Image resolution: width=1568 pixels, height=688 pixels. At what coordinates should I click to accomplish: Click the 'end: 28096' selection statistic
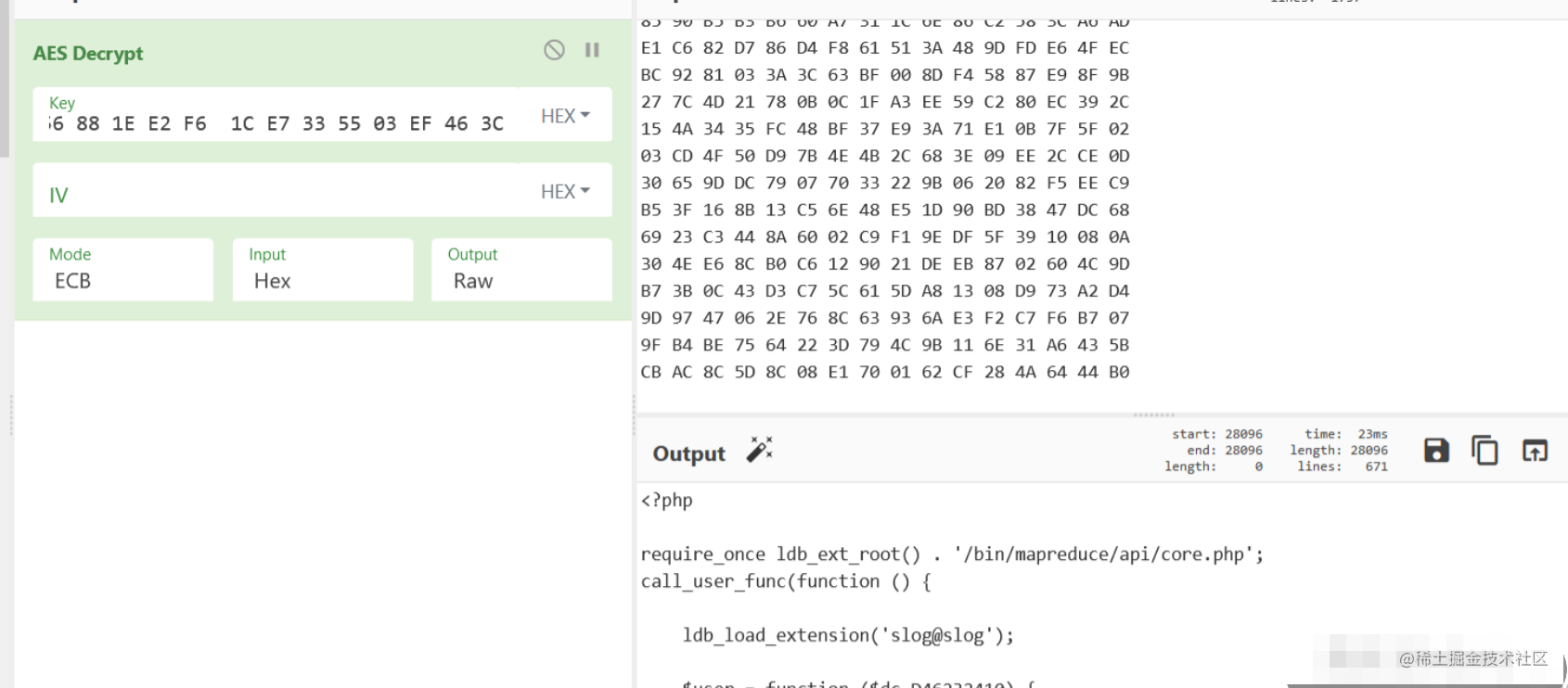click(1225, 451)
